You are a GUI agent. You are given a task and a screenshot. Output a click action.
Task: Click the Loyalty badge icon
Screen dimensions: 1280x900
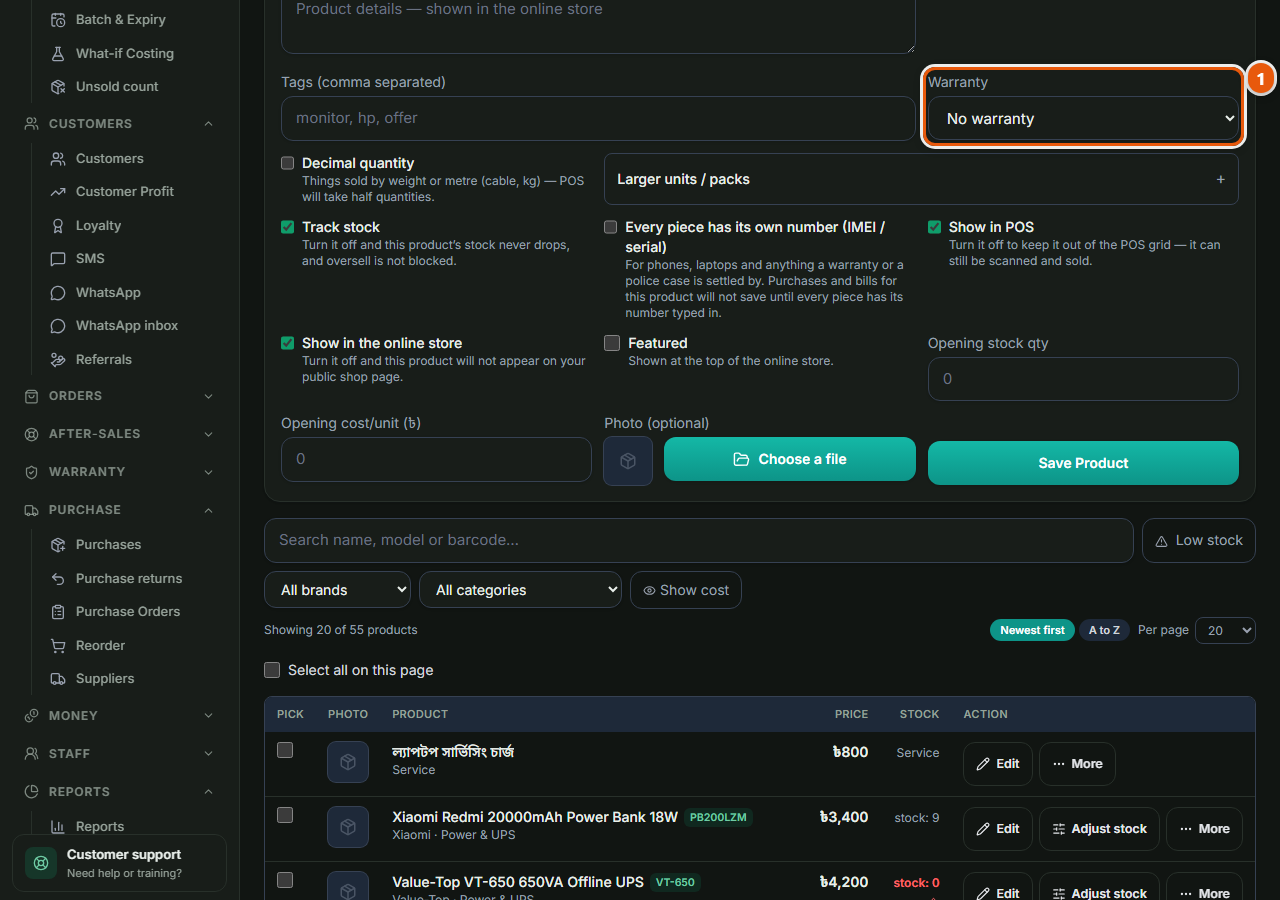(58, 226)
